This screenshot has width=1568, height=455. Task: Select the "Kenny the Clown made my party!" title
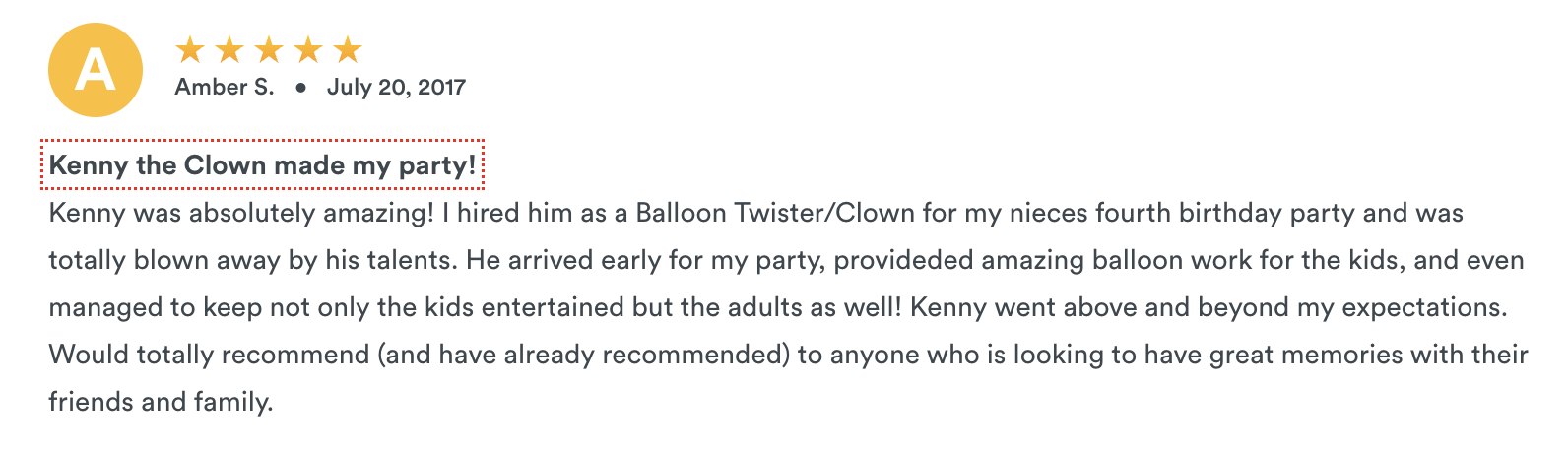(x=262, y=164)
